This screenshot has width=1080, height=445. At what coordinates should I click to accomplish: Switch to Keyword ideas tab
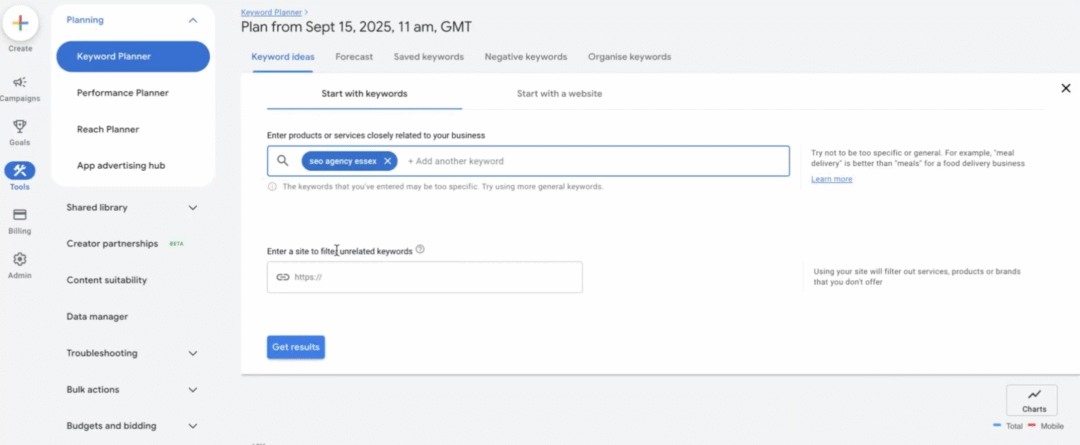(282, 57)
